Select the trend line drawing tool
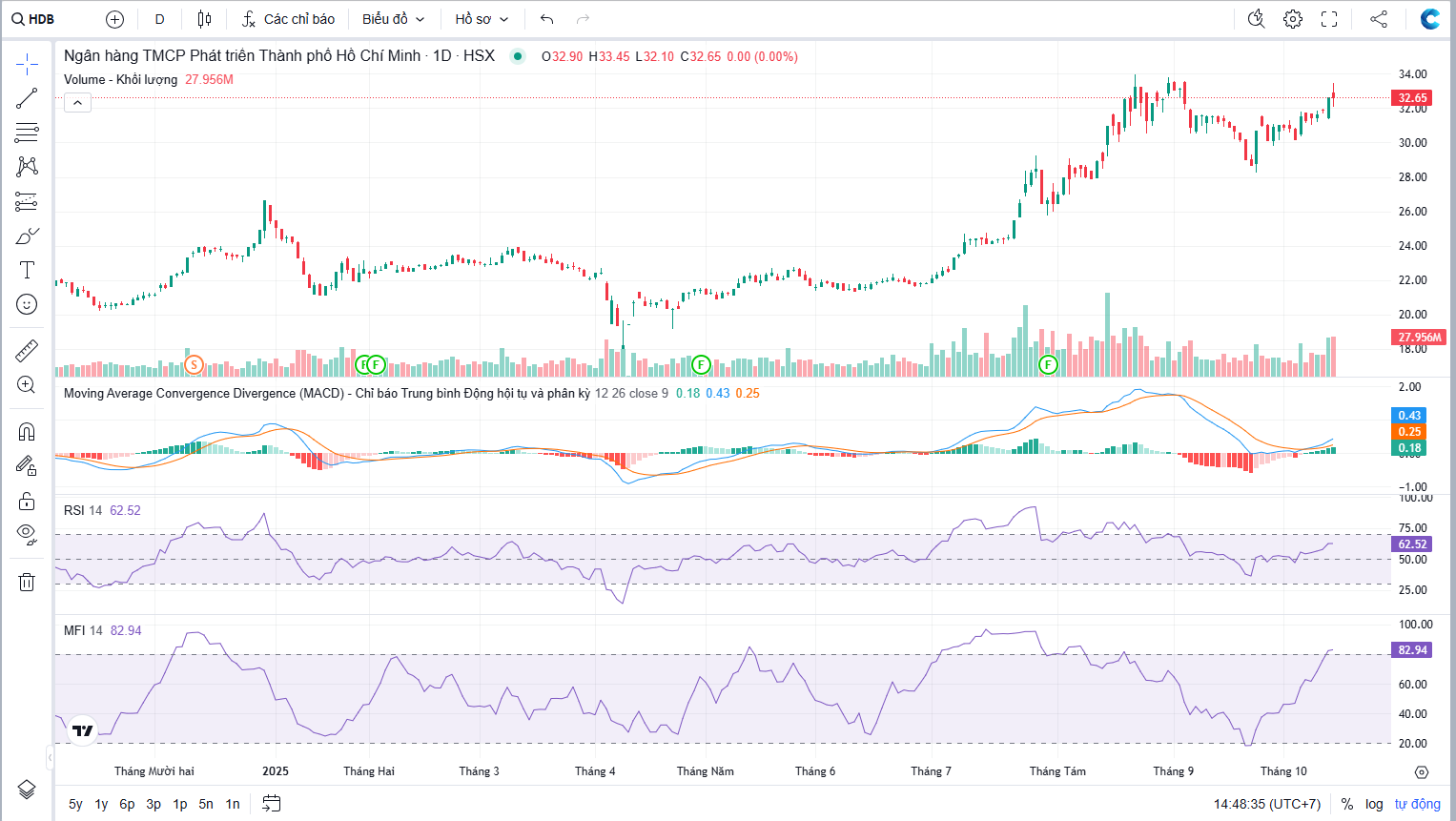 [x=27, y=98]
